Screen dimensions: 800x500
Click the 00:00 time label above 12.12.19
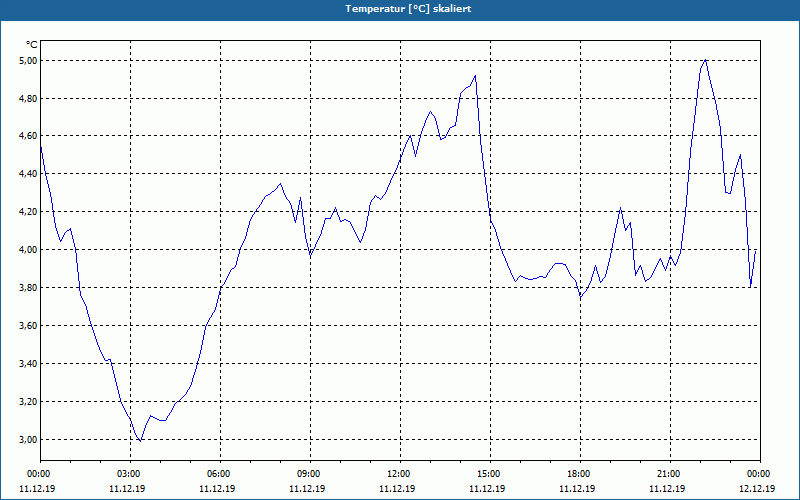point(758,474)
